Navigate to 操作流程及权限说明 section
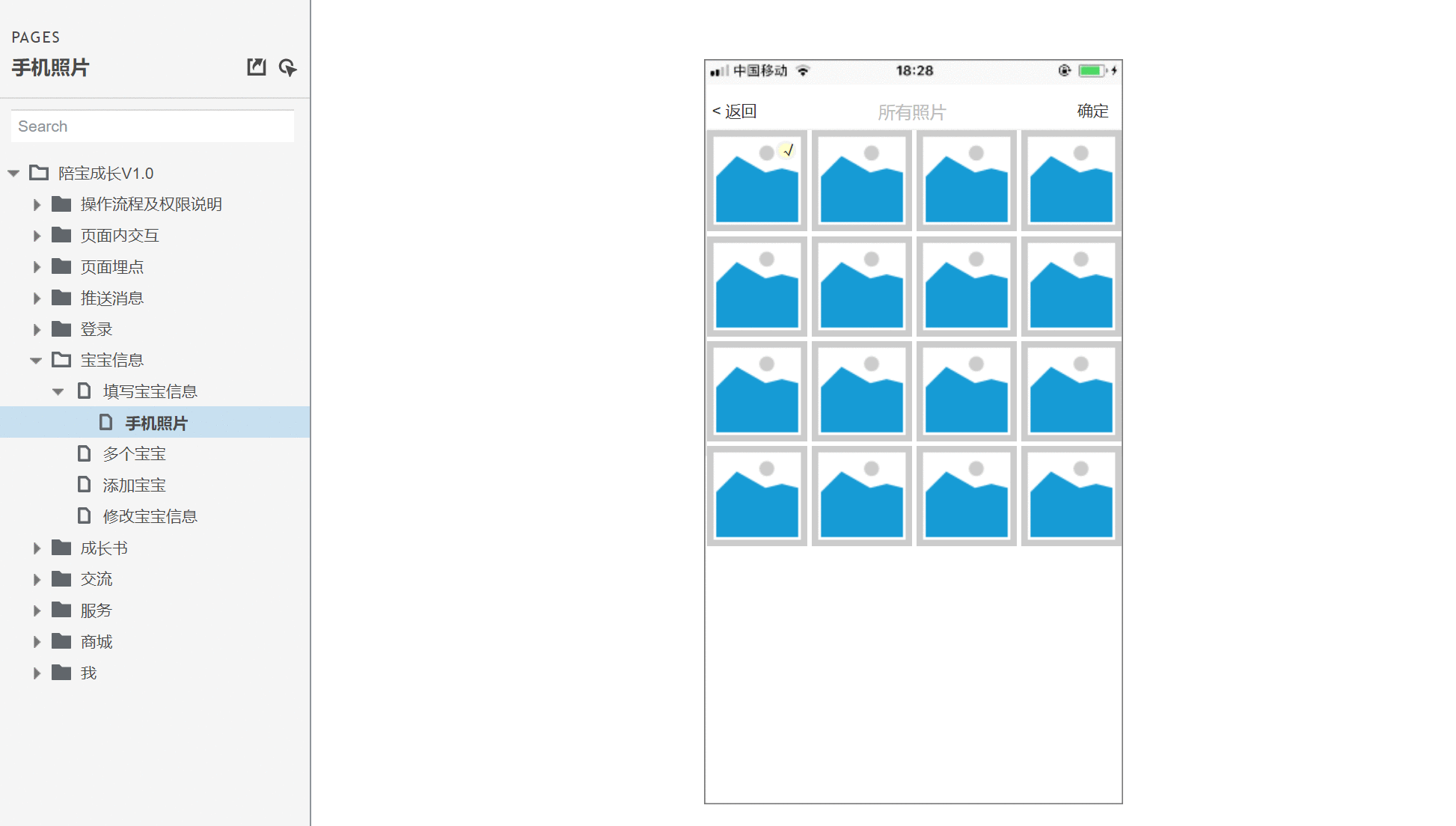 (x=152, y=204)
